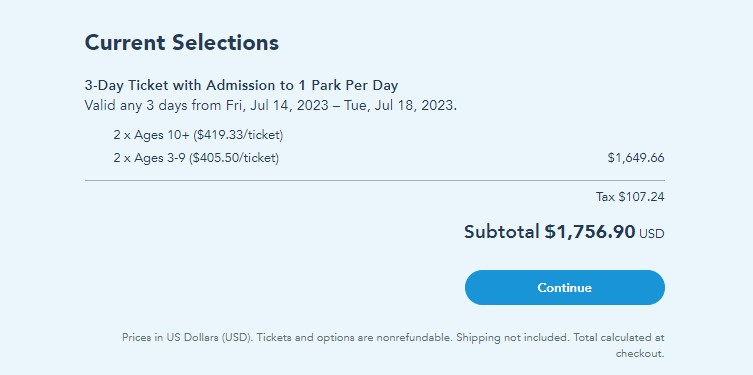753x375 pixels.
Task: Click the Continue button
Action: pyautogui.click(x=564, y=288)
